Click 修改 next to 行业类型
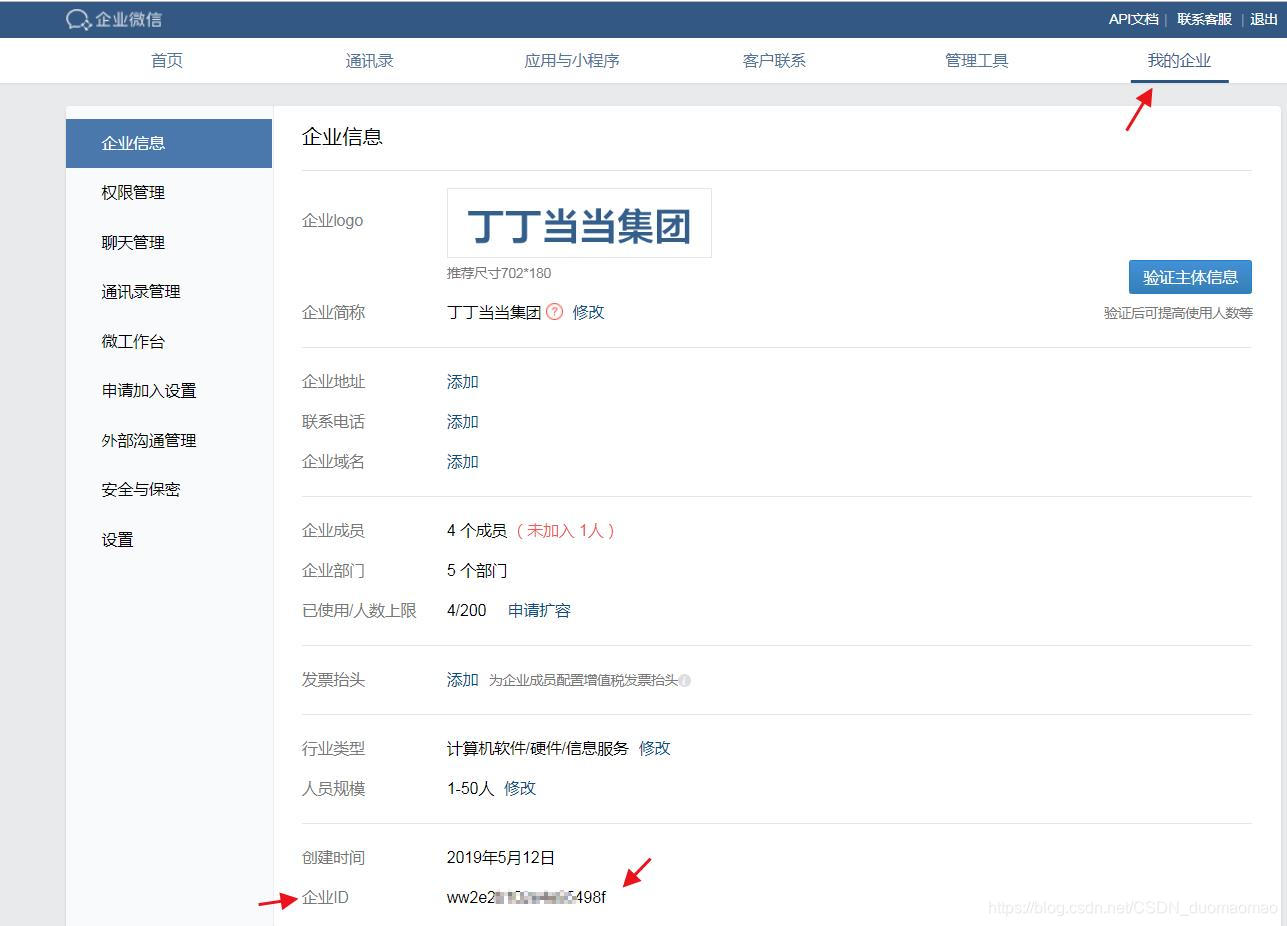The width and height of the screenshot is (1287, 926). 655,749
